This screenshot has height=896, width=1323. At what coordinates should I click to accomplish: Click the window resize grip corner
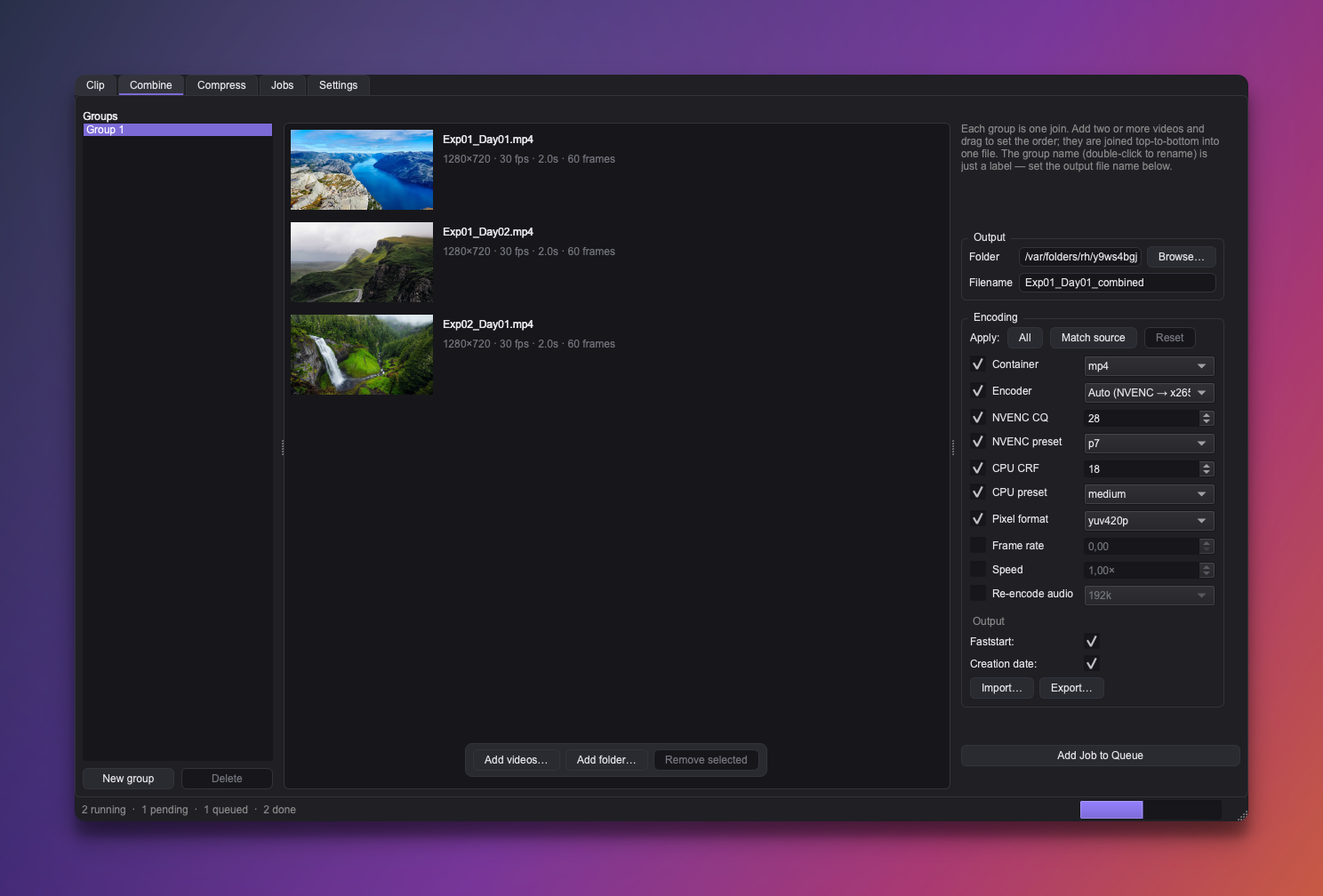pos(1242,815)
